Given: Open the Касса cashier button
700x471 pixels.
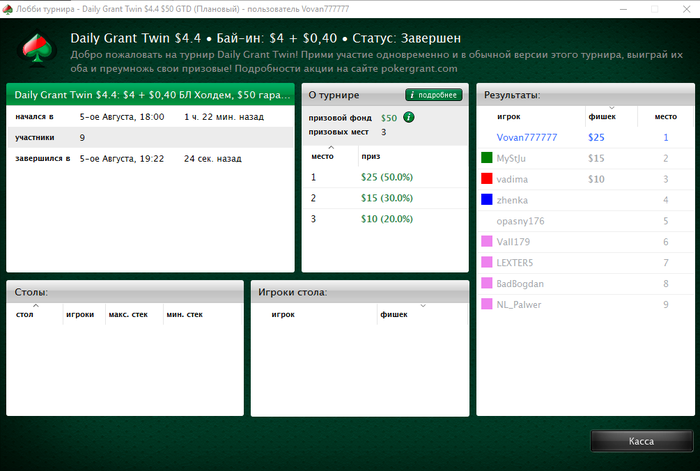Looking at the screenshot, I should [x=642, y=441].
